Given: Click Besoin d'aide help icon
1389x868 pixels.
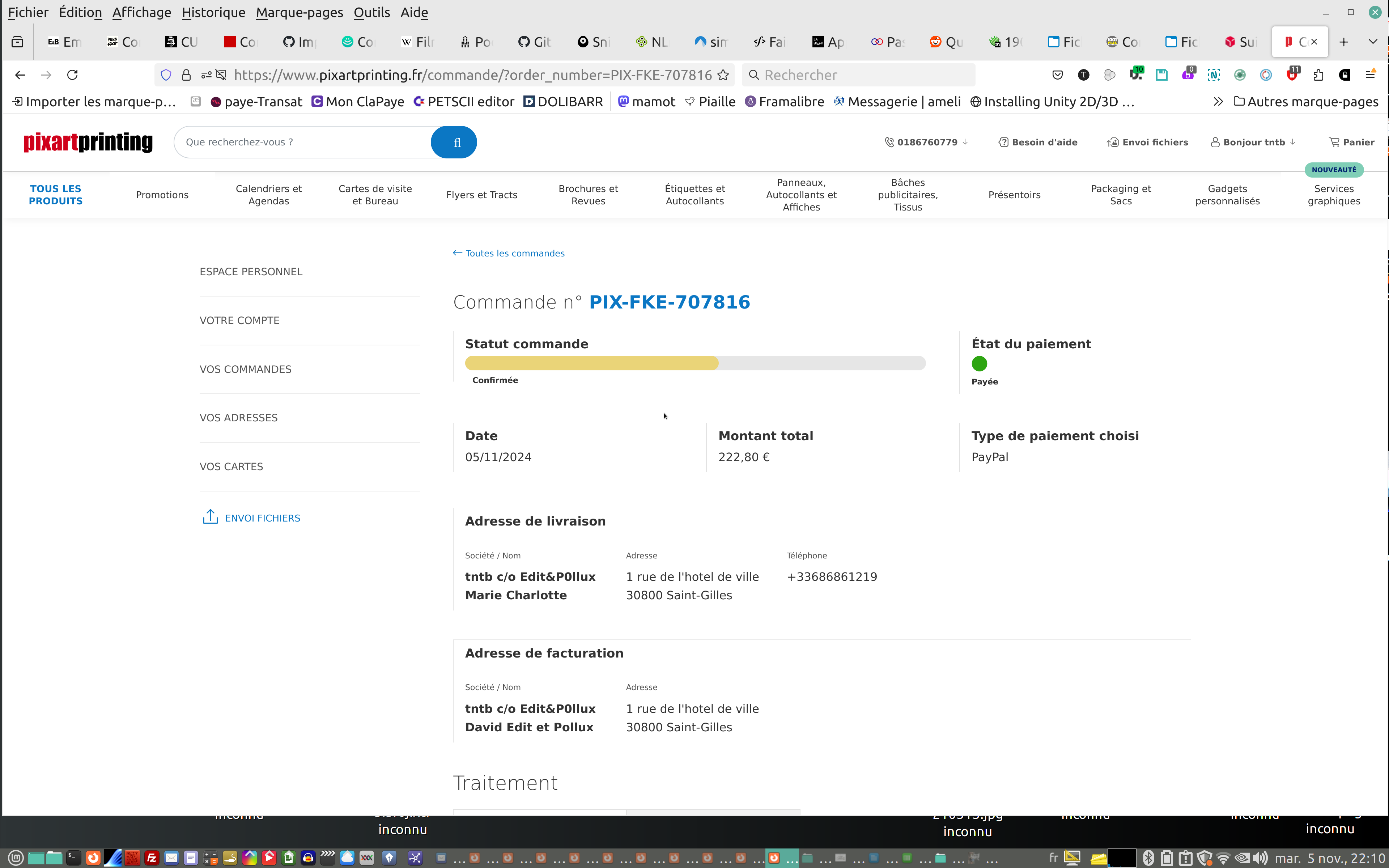Looking at the screenshot, I should (x=1003, y=142).
